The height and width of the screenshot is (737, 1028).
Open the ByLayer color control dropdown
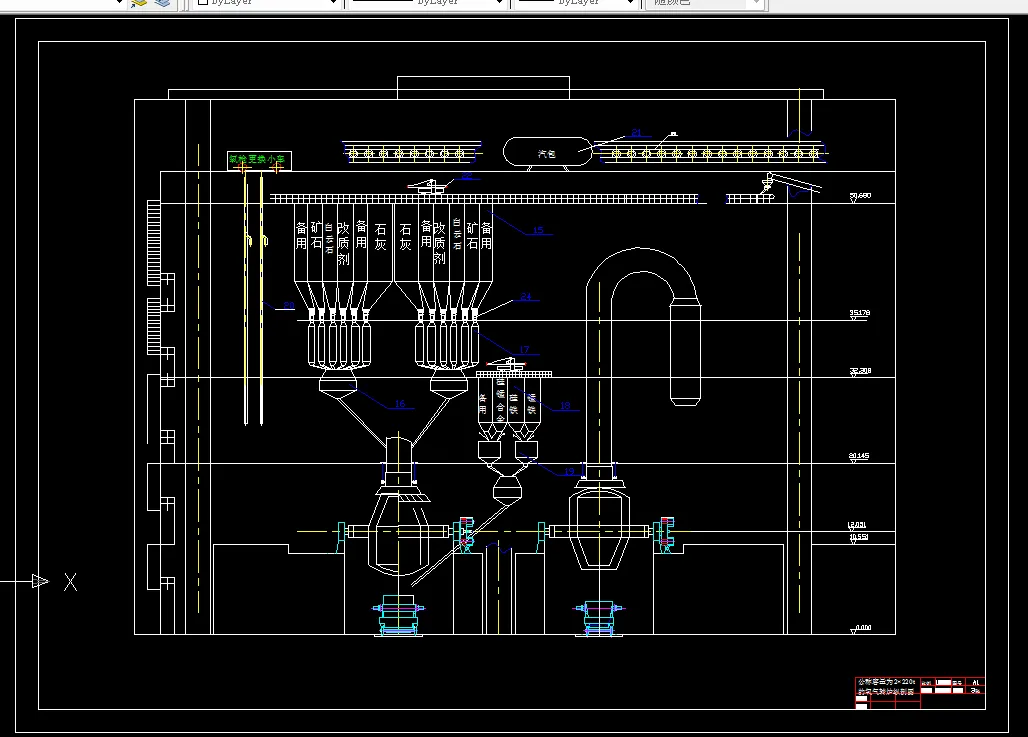(x=266, y=3)
